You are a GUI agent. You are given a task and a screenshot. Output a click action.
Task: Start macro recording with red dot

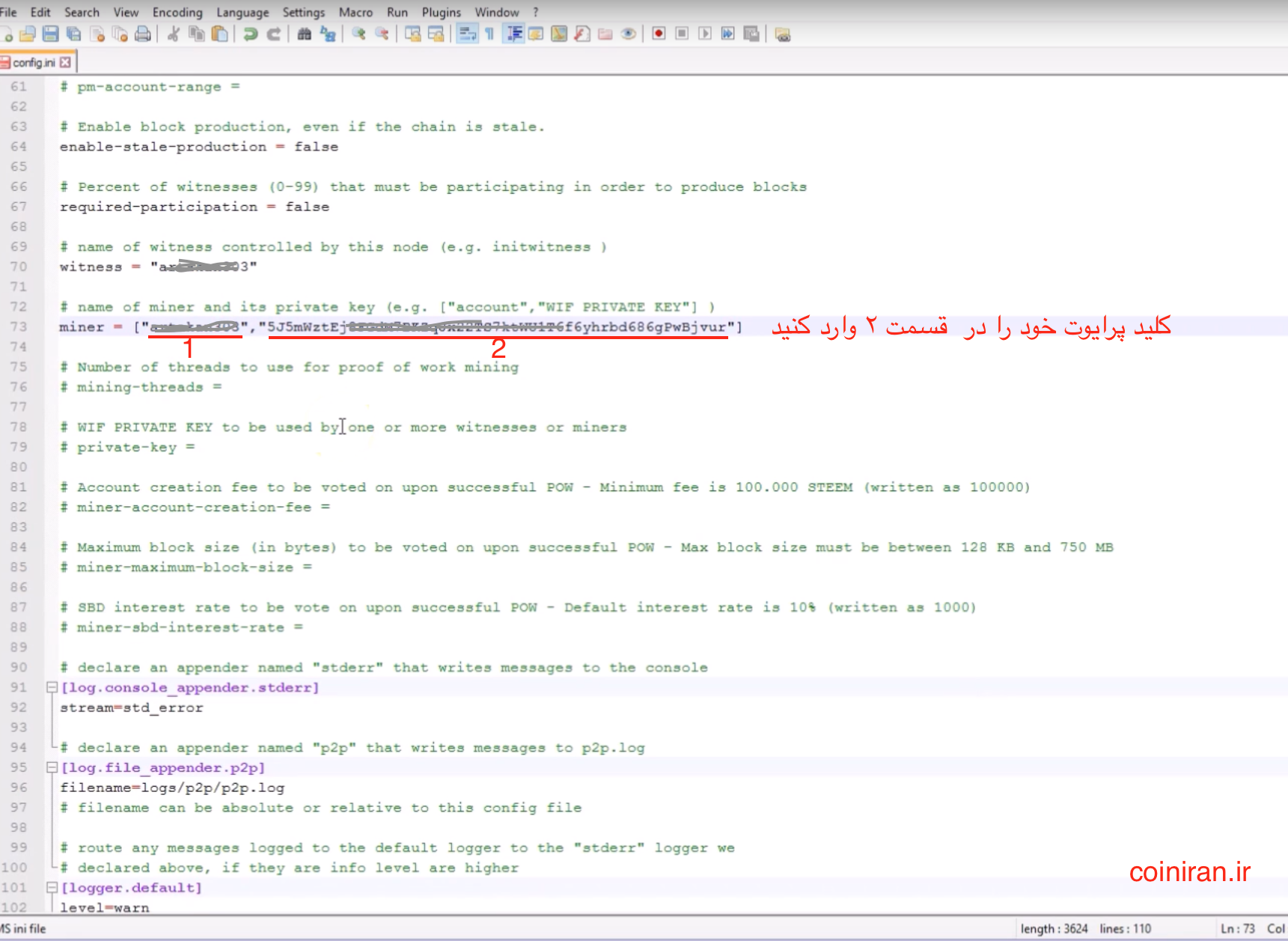pyautogui.click(x=659, y=34)
